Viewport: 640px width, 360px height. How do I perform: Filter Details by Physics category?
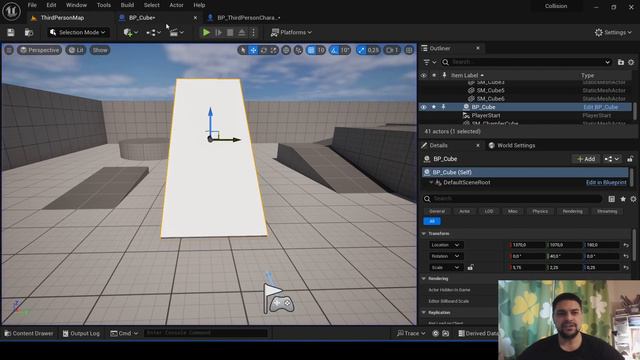pos(540,211)
